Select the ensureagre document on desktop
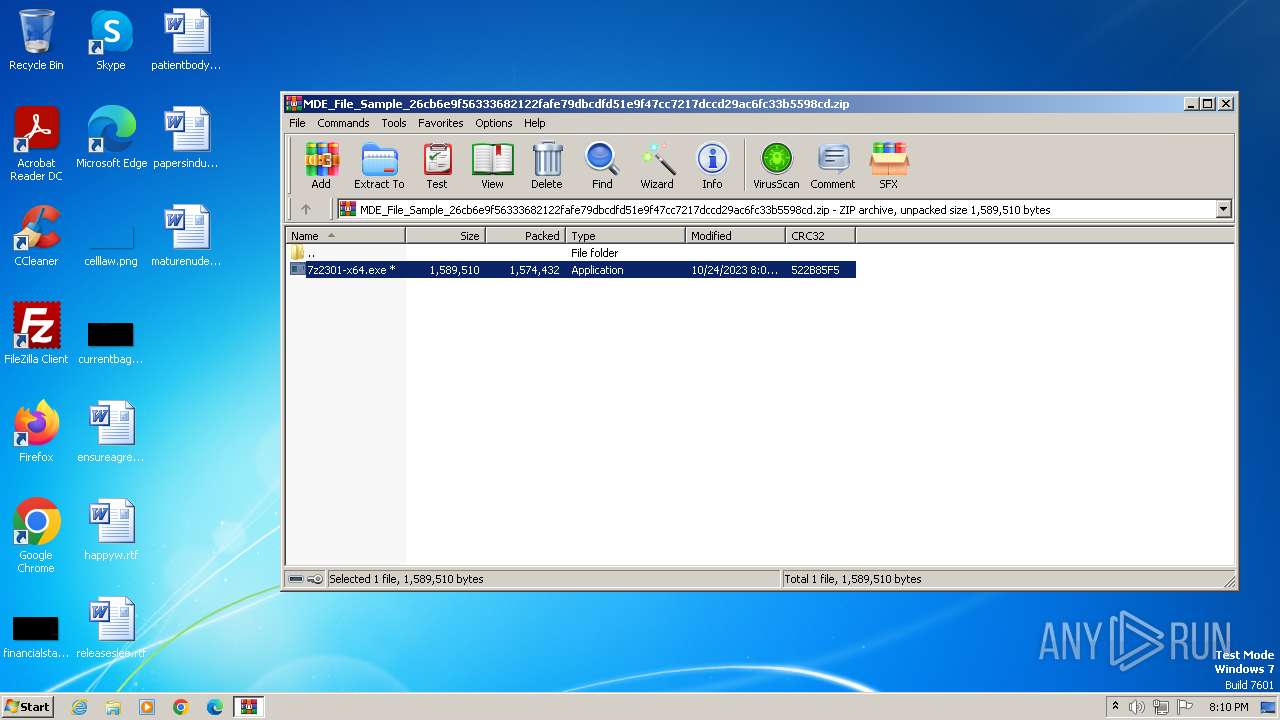1280x720 pixels. coord(111,432)
